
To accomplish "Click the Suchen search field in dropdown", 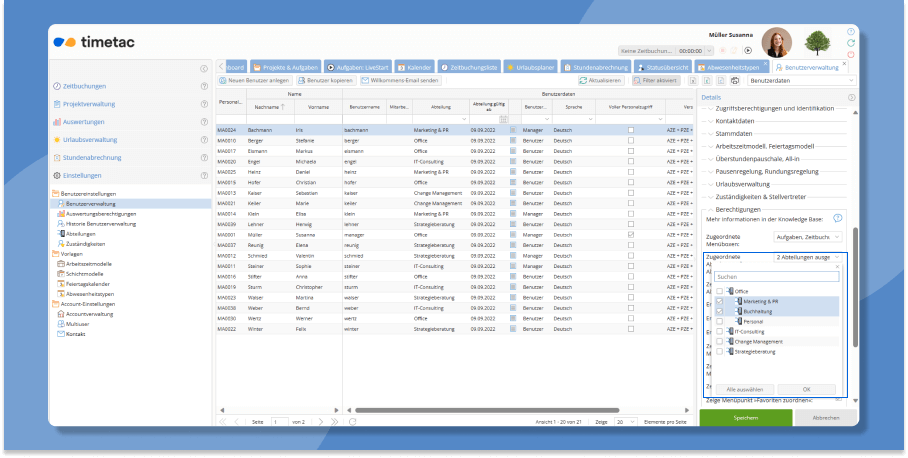I will [x=776, y=276].
